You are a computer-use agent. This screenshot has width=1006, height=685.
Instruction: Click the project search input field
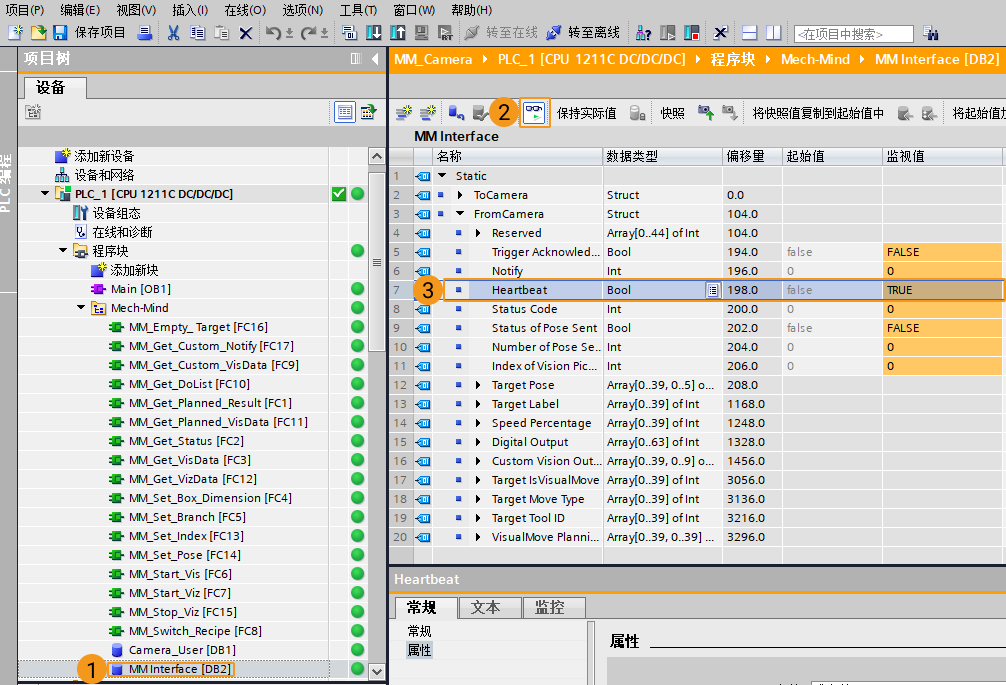[853, 34]
